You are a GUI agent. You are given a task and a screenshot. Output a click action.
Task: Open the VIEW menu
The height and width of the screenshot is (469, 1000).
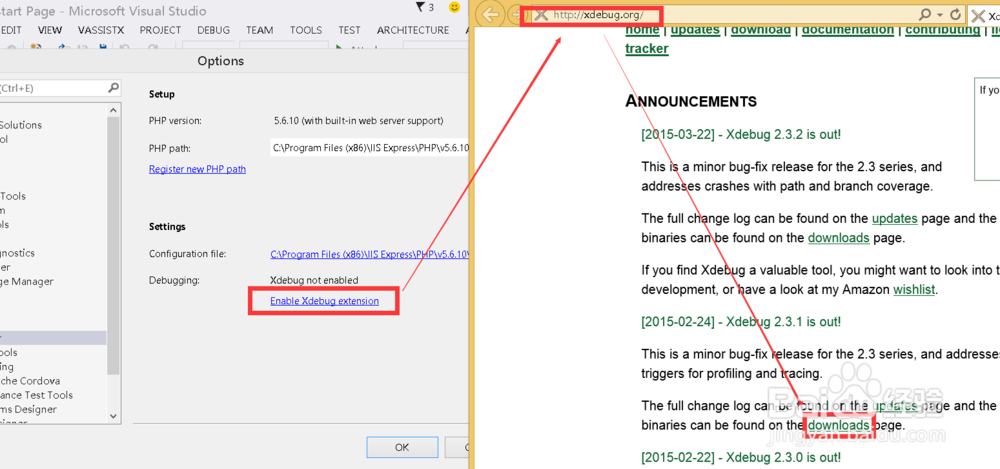pyautogui.click(x=50, y=30)
